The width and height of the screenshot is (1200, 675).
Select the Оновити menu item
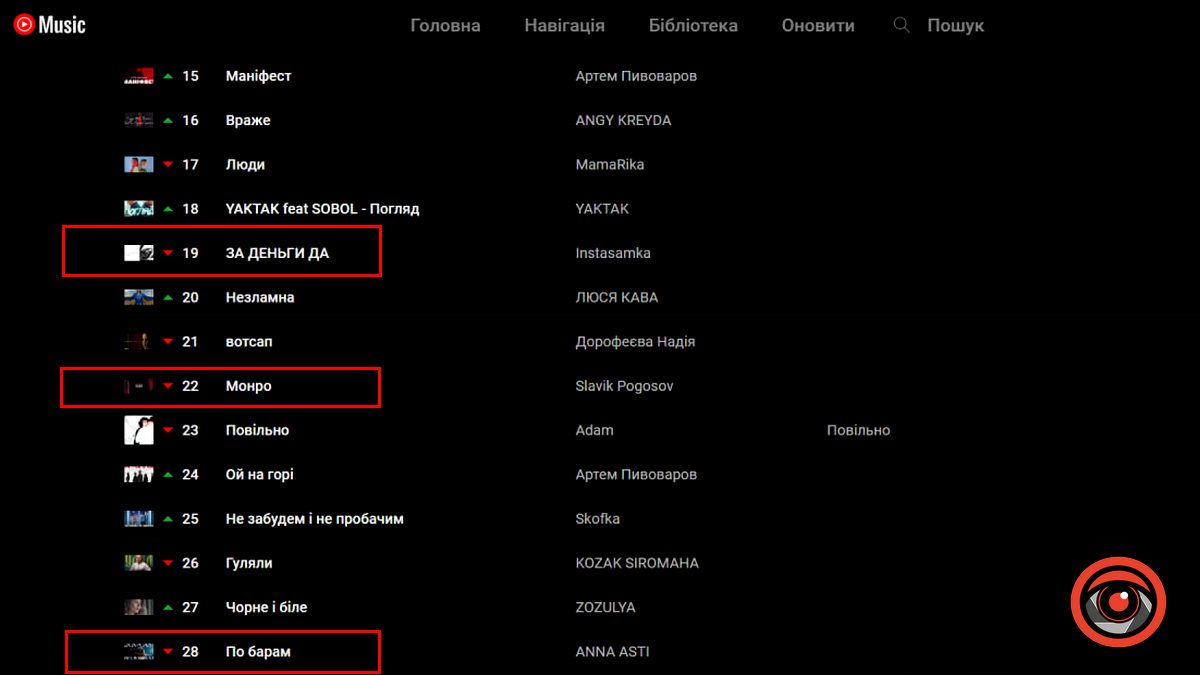pos(818,26)
